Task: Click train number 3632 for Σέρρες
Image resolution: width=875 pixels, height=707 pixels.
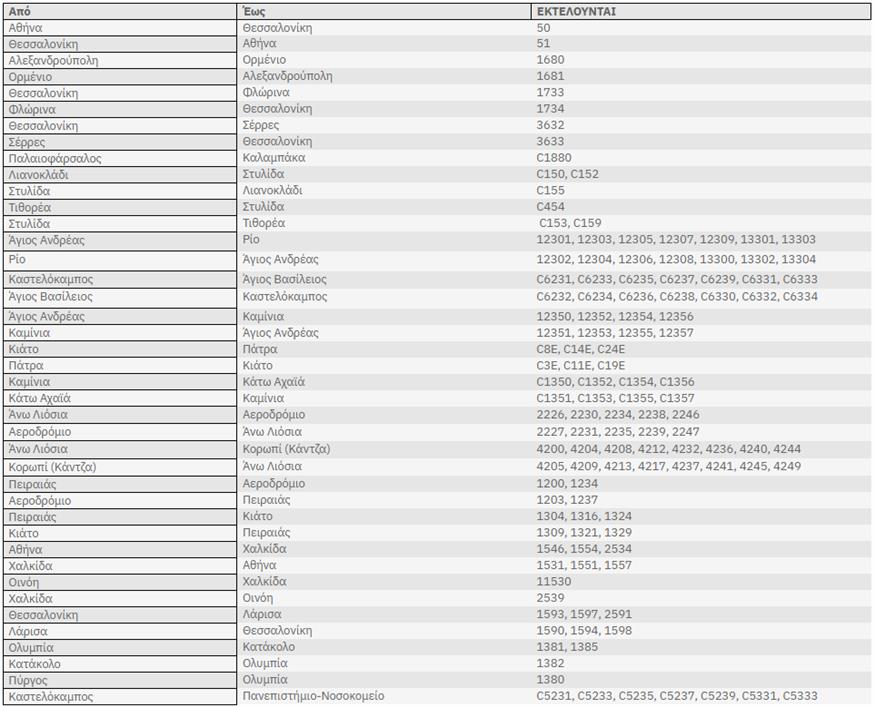Action: pyautogui.click(x=550, y=125)
